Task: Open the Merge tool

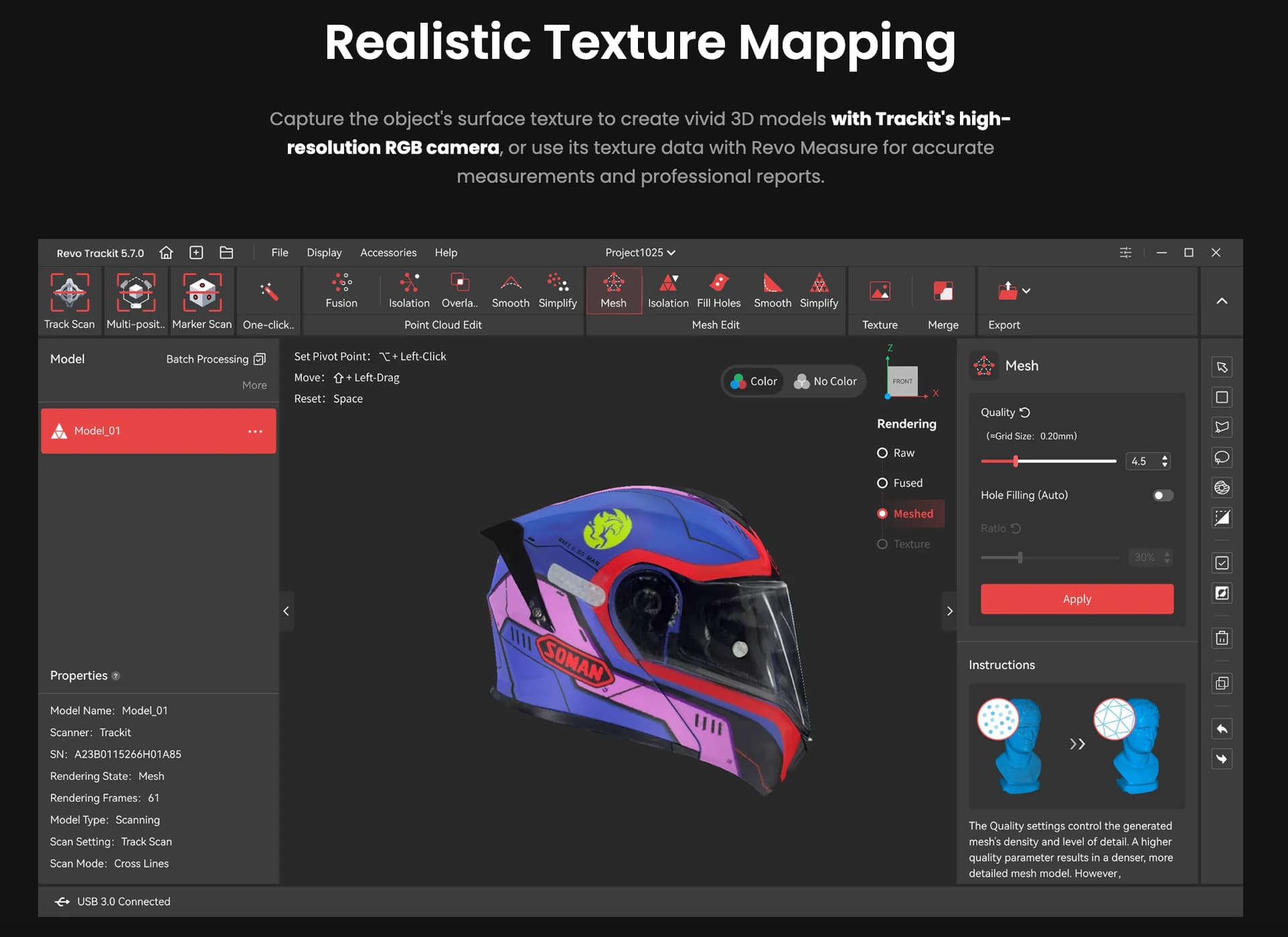Action: (x=943, y=291)
